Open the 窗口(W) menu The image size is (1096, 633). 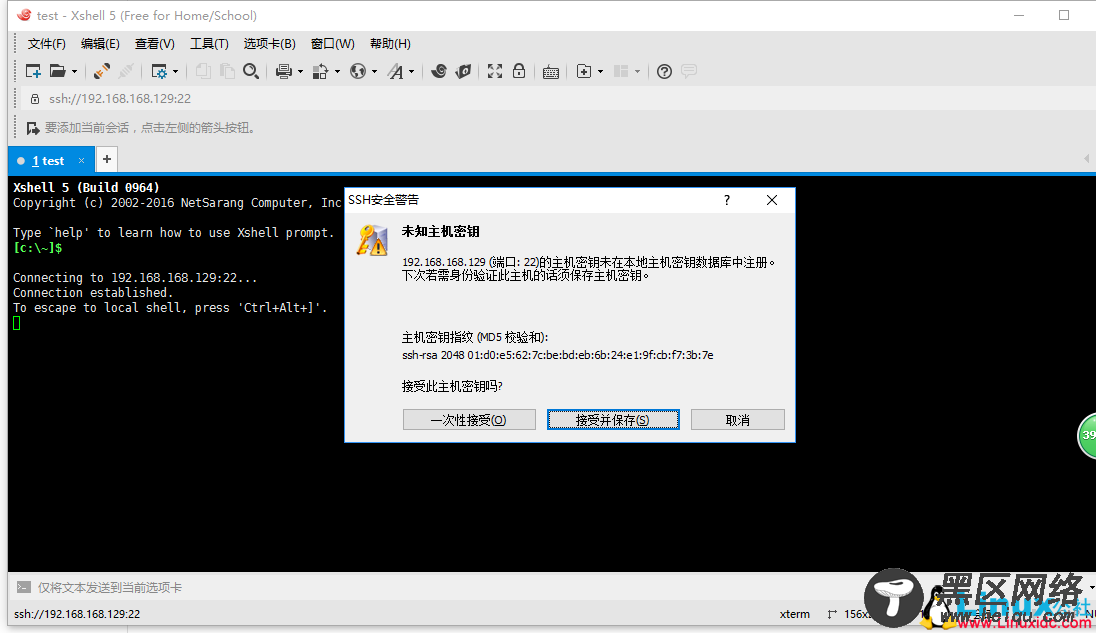(333, 44)
